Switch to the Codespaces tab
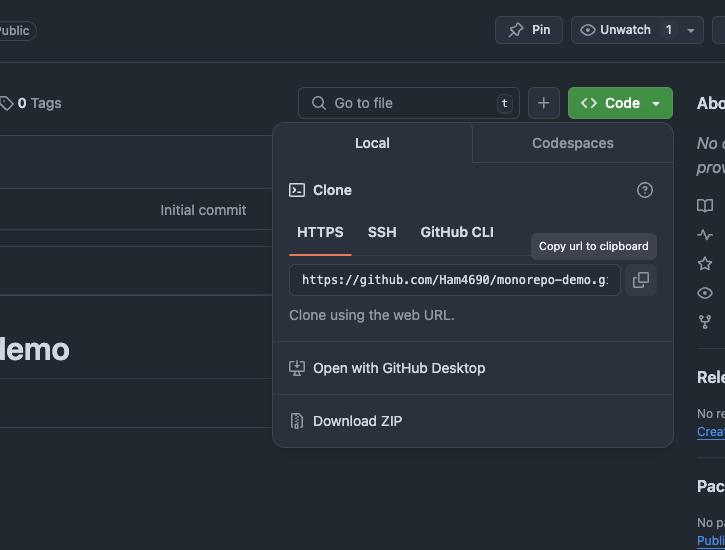Image resolution: width=725 pixels, height=550 pixels. point(572,143)
